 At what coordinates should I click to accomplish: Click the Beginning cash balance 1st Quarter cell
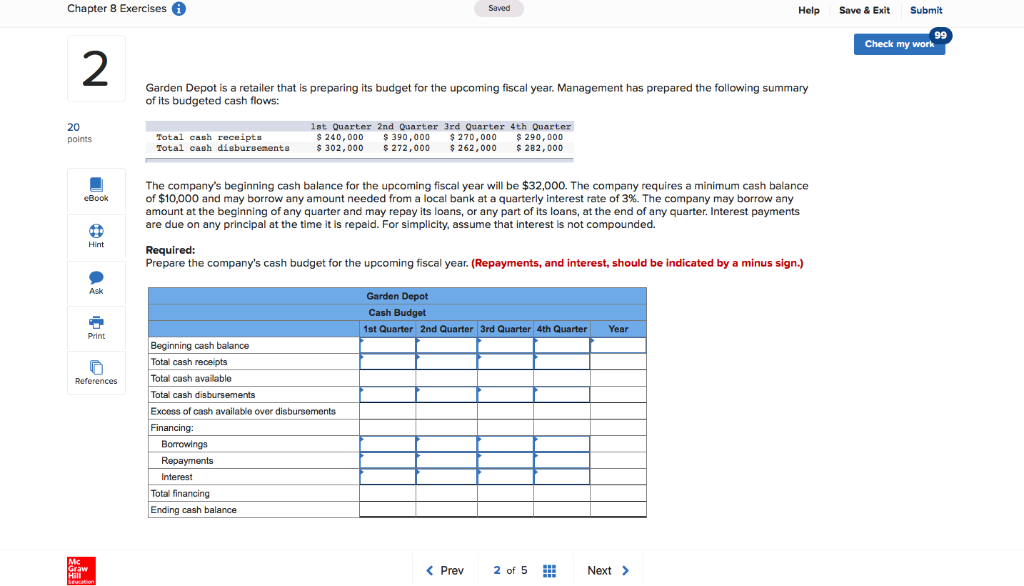[x=388, y=345]
